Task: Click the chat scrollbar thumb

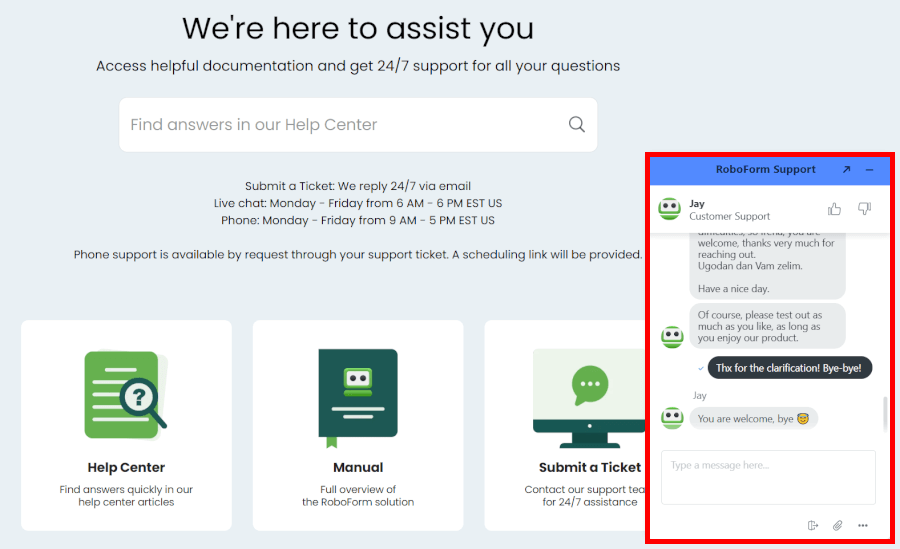Action: [x=885, y=412]
